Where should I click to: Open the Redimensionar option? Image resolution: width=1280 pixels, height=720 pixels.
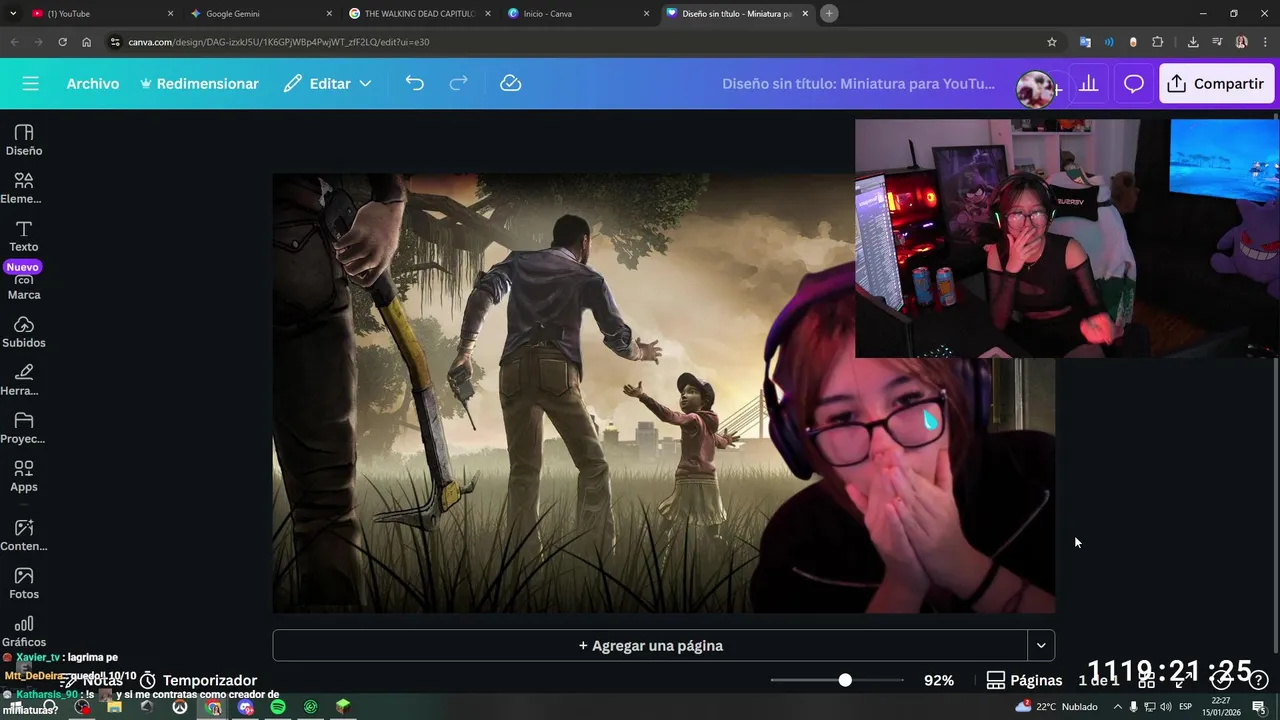(x=199, y=84)
